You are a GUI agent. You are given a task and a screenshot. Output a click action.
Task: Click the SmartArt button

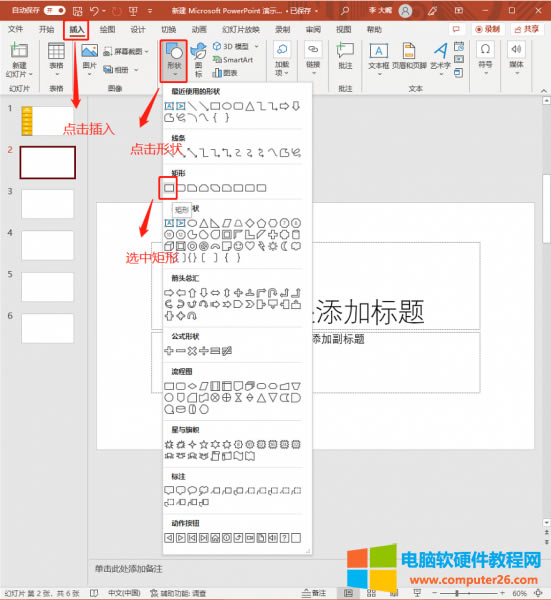[233, 60]
